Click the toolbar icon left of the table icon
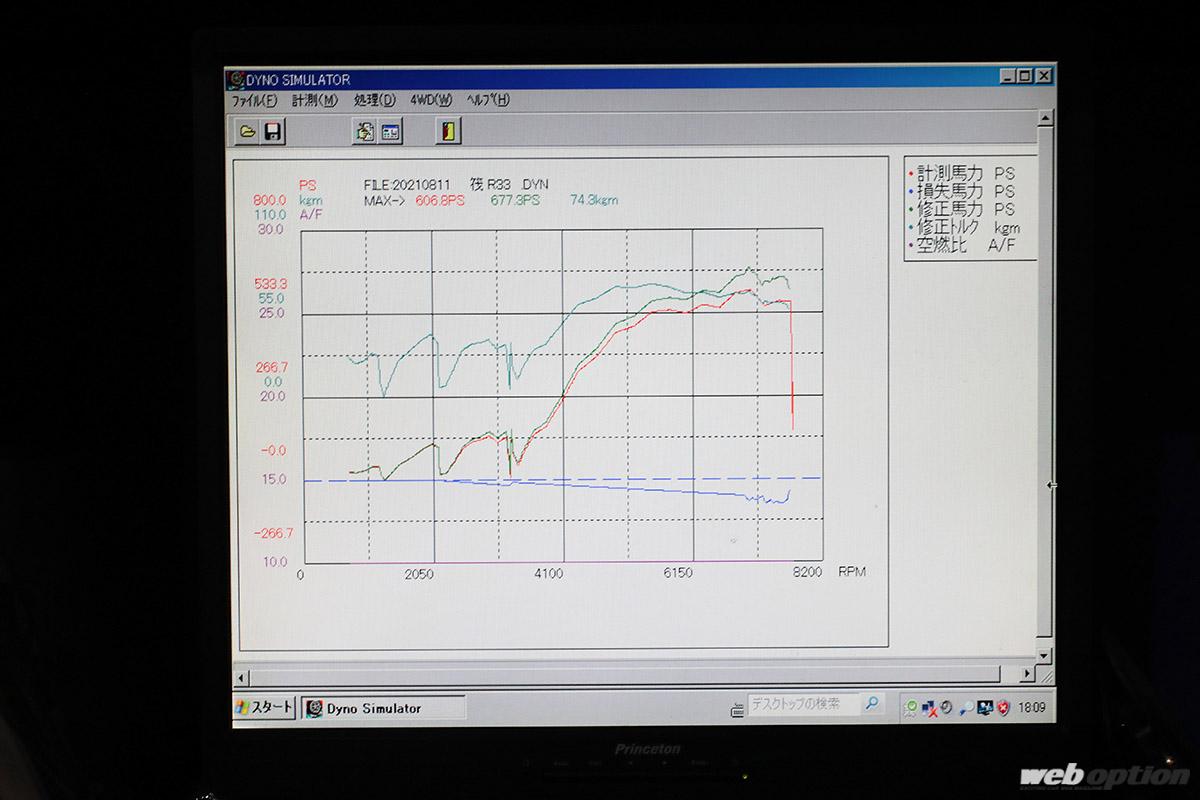This screenshot has width=1200, height=800. tap(365, 131)
